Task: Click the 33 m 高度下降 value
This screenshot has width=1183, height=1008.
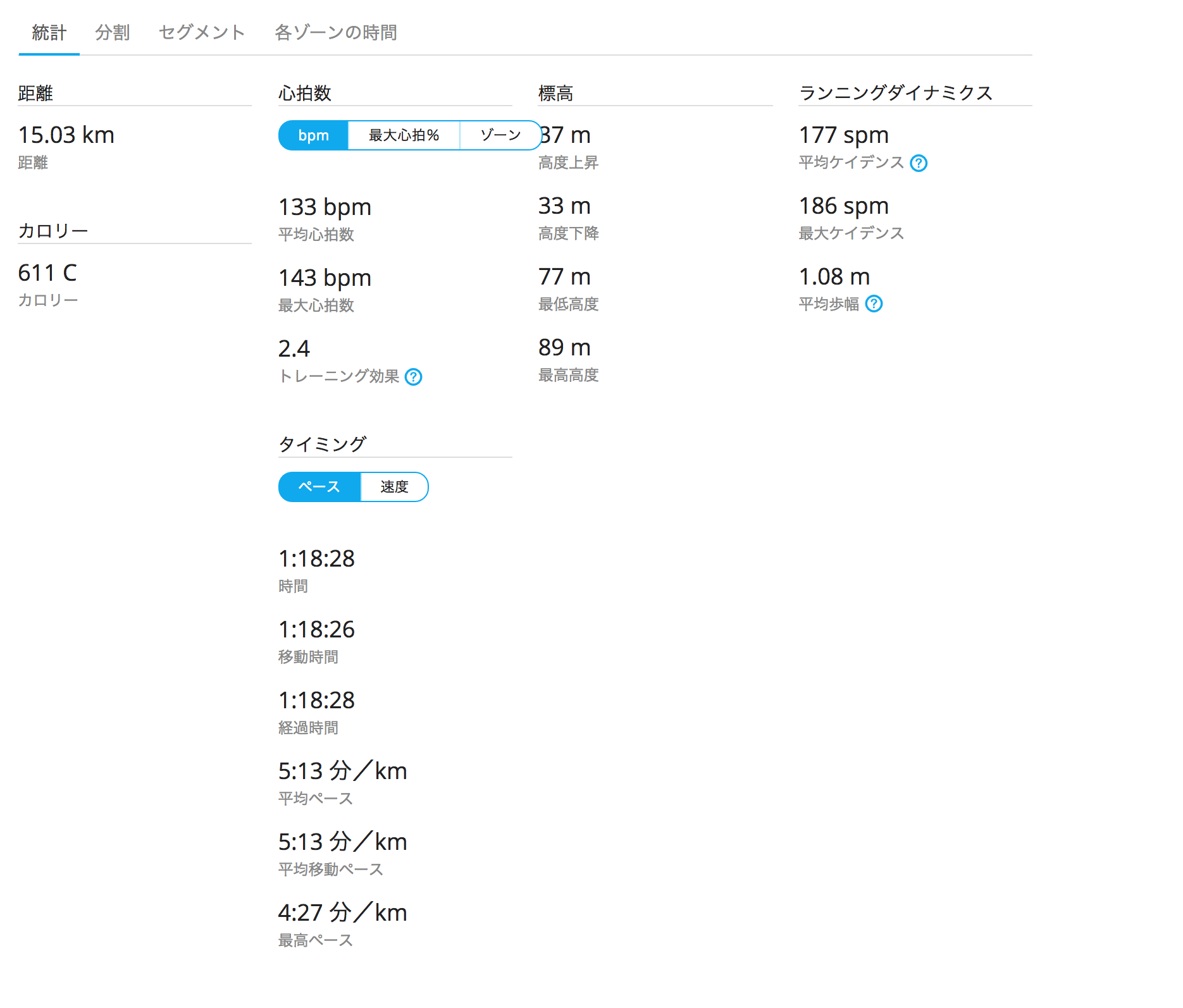Action: 564,206
